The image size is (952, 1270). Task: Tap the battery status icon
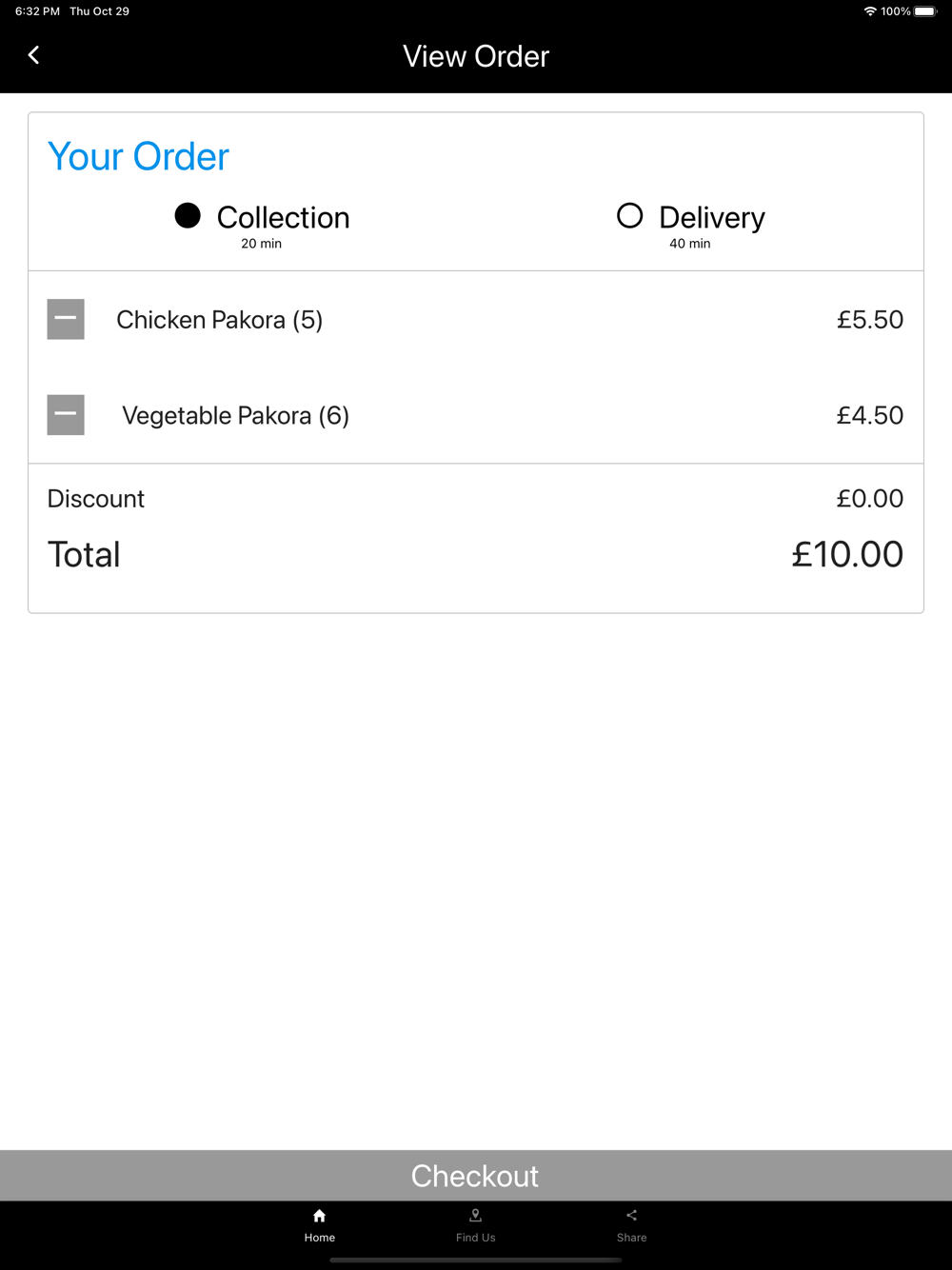tap(925, 11)
